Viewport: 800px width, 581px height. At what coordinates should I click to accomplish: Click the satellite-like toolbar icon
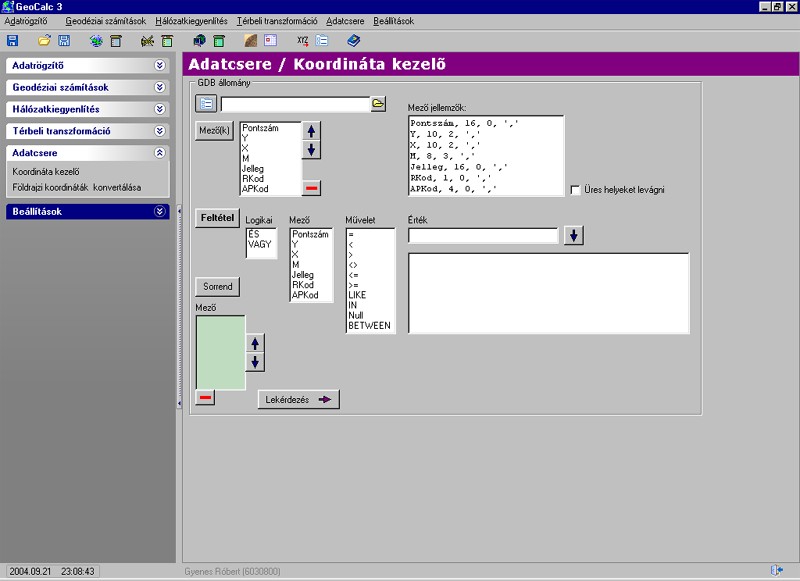(x=147, y=41)
